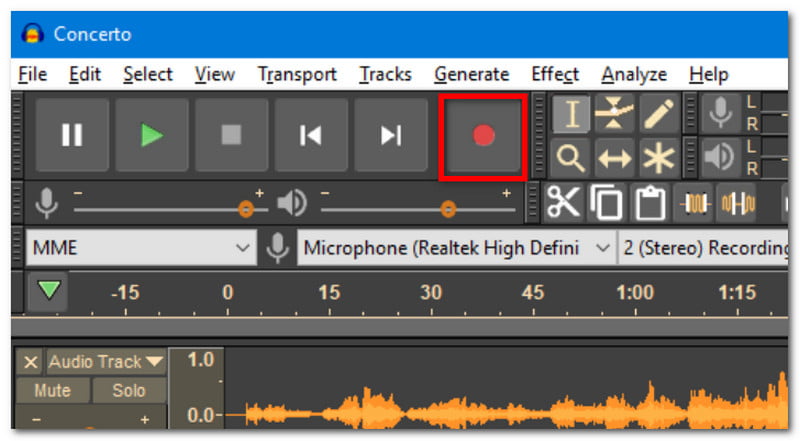Viewport: 800px width, 441px height.
Task: Click the green timeline playhead triangle button
Action: [49, 291]
